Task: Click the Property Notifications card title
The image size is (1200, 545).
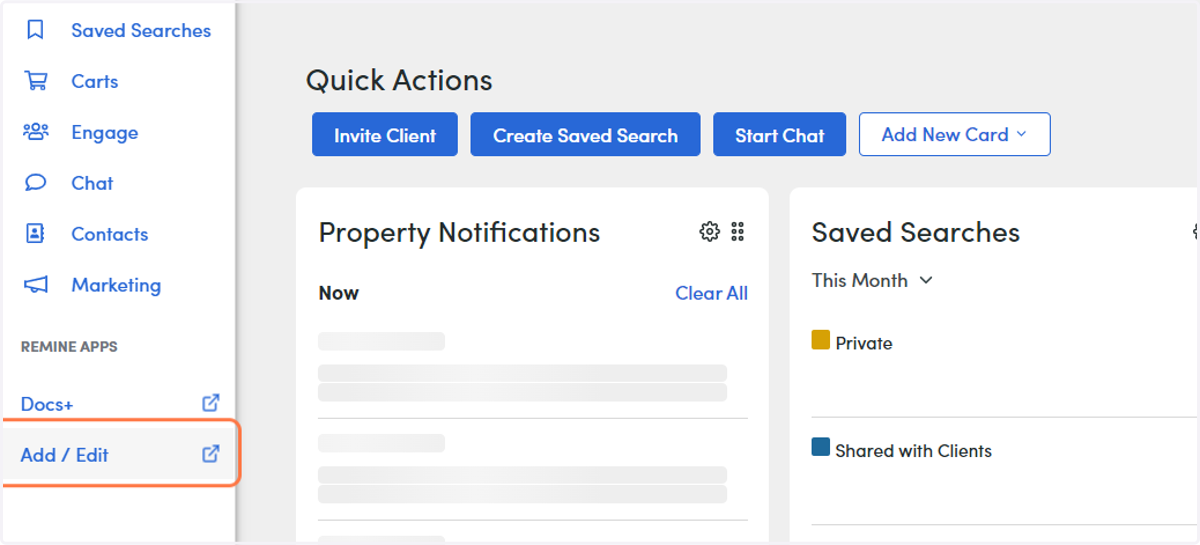Action: (459, 233)
